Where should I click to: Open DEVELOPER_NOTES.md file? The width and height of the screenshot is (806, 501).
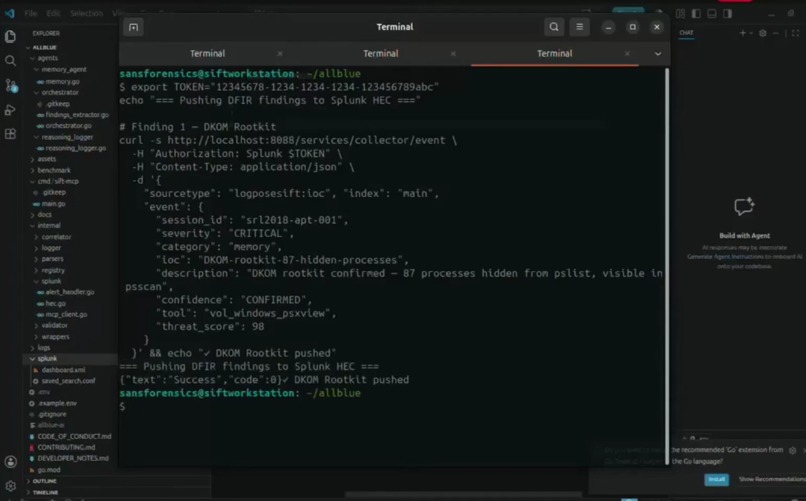pos(72,458)
